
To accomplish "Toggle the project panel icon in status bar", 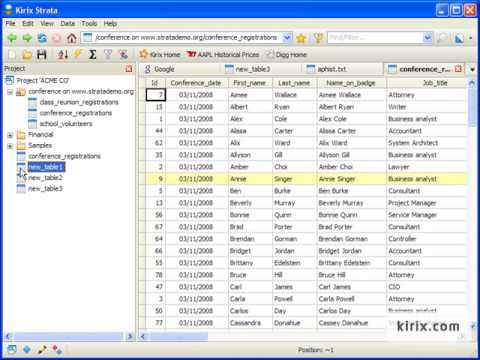I will (x=12, y=349).
